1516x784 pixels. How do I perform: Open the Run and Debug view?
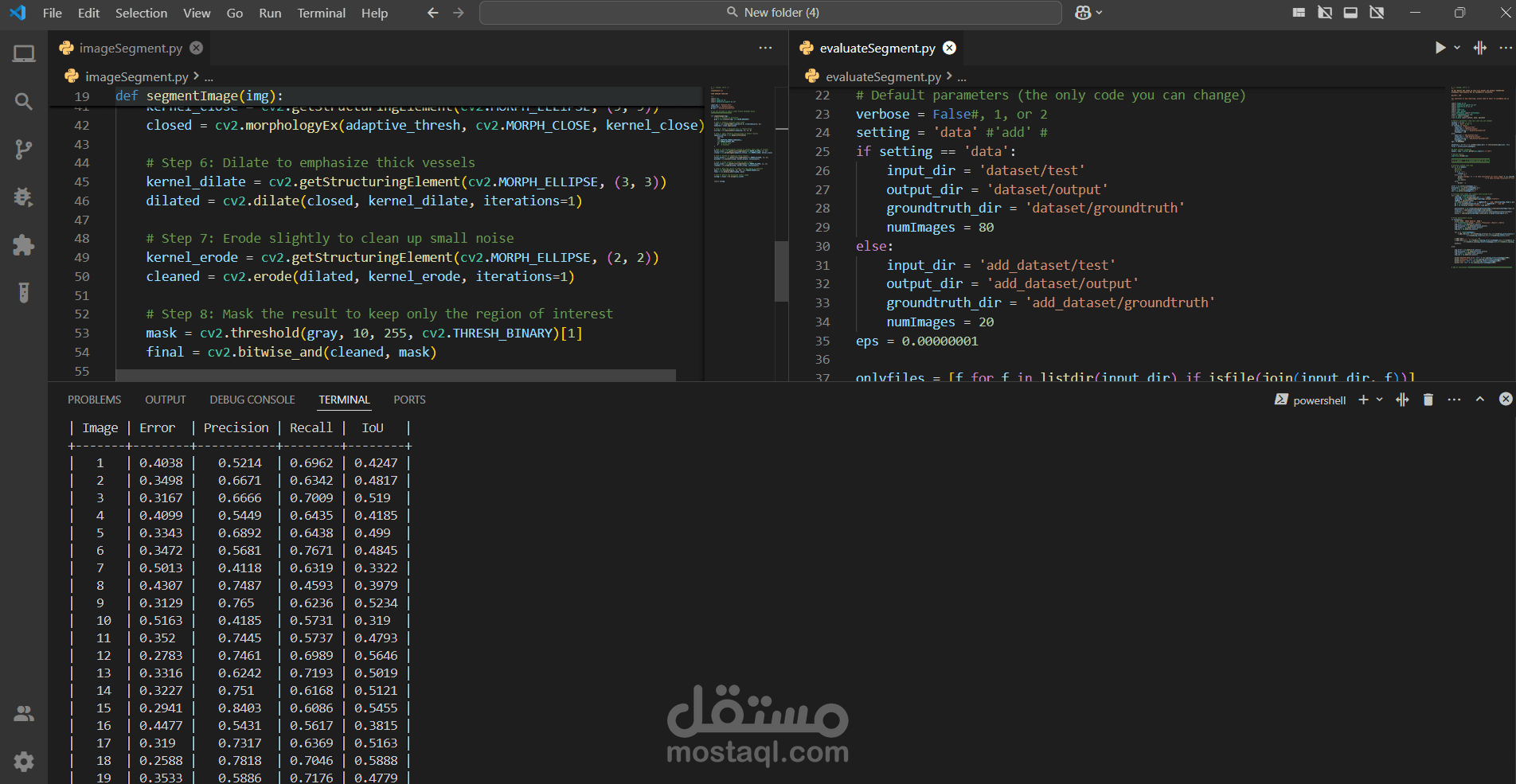click(24, 197)
